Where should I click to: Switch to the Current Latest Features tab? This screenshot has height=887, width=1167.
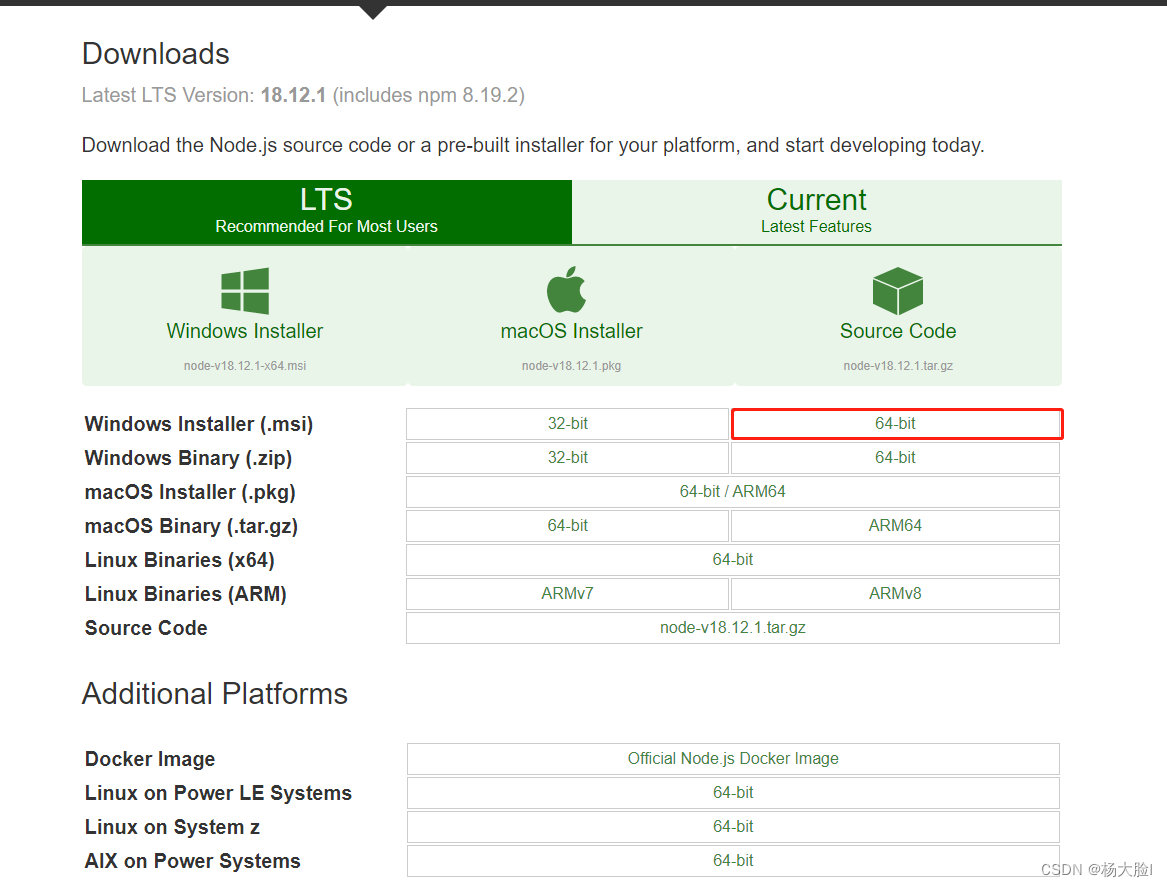pos(816,212)
